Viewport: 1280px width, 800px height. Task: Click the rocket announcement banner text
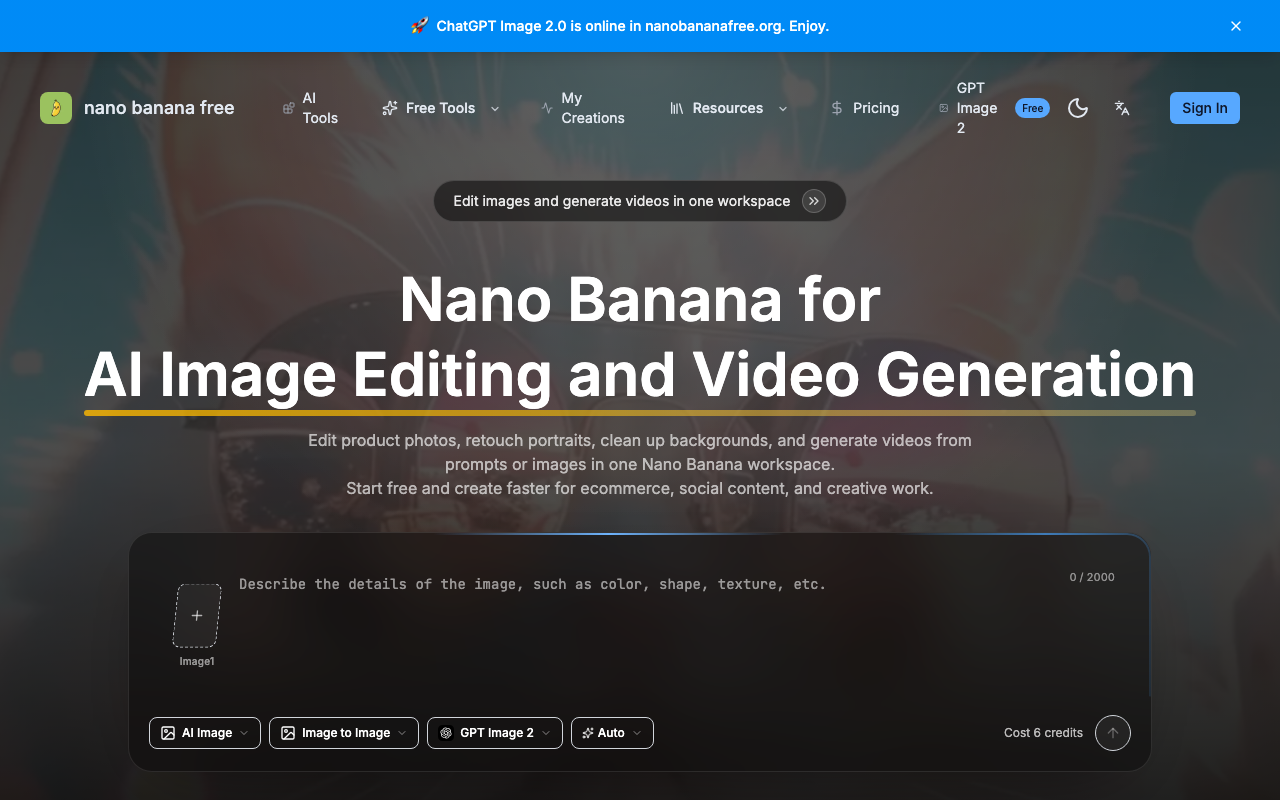tap(620, 26)
